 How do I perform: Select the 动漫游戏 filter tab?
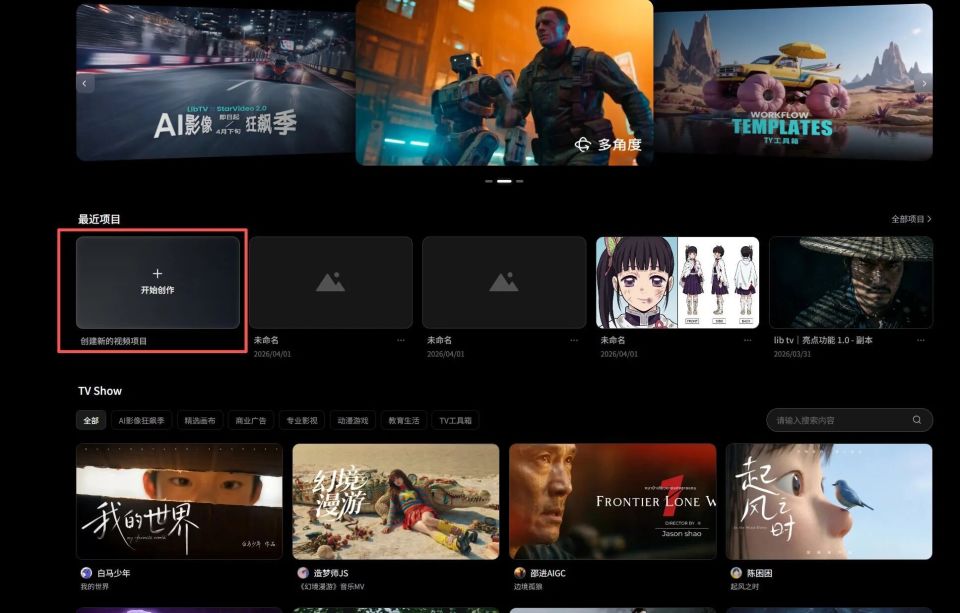pos(353,421)
